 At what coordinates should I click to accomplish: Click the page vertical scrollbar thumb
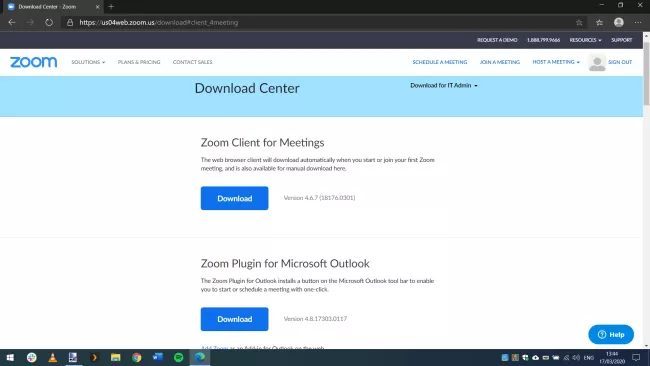coord(646,73)
